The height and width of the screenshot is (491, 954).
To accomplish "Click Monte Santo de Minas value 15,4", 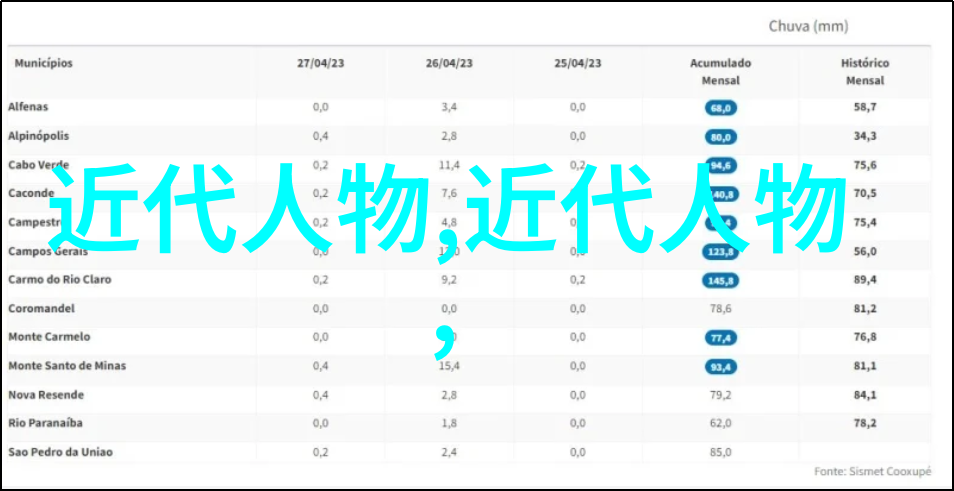I will tap(449, 366).
